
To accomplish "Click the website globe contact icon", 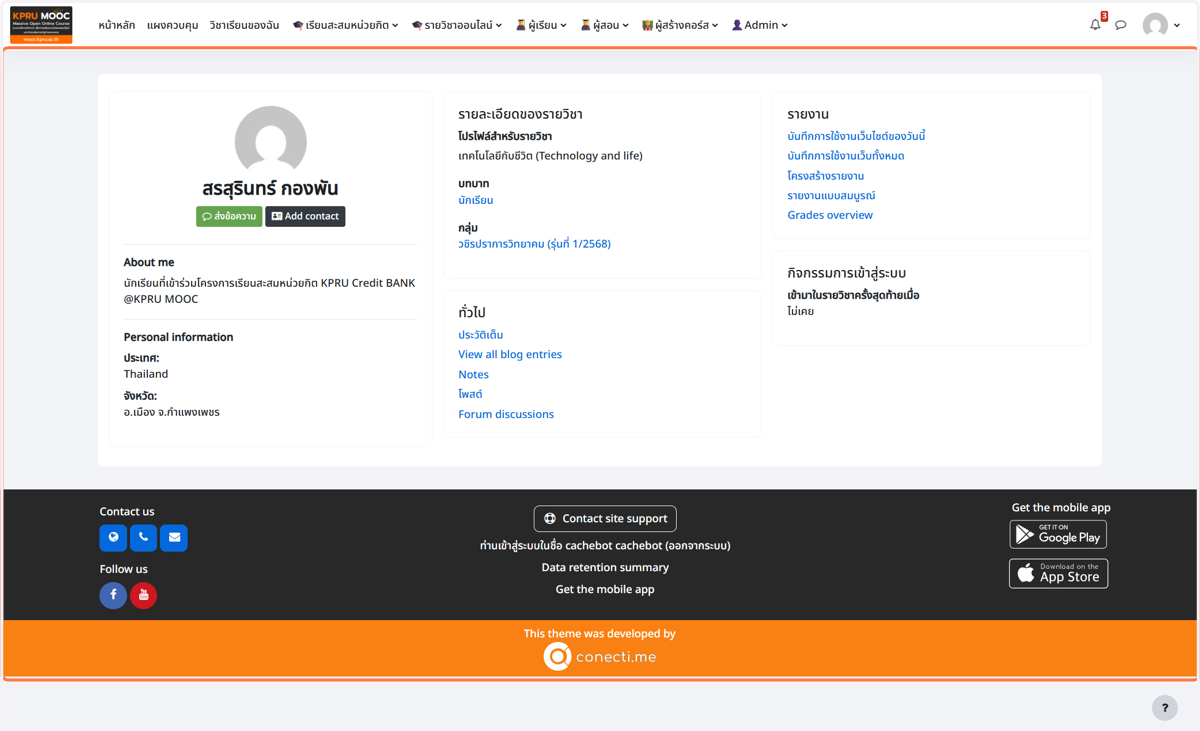I will 113,538.
